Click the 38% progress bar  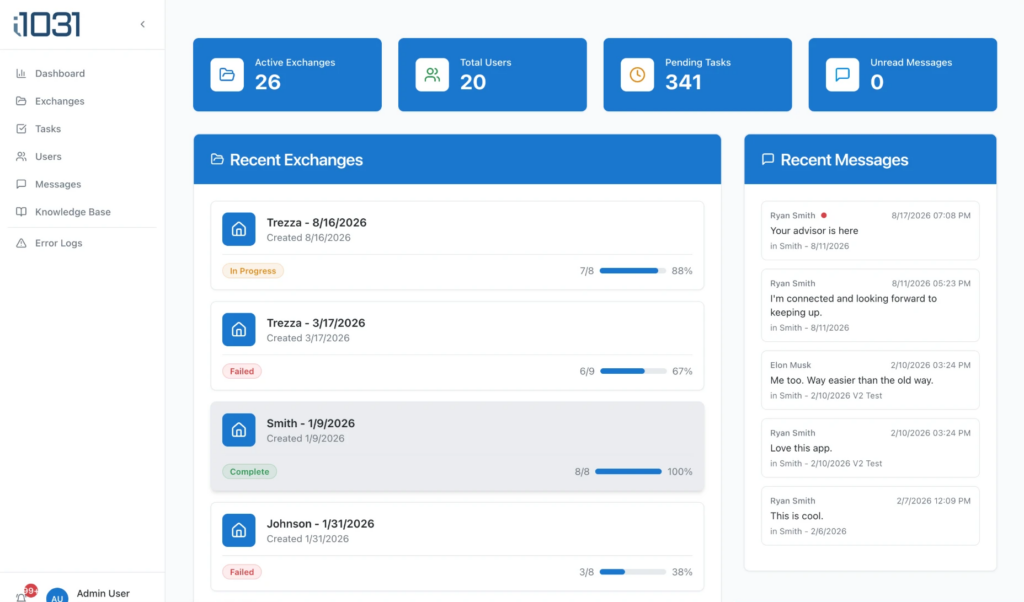[633, 573]
